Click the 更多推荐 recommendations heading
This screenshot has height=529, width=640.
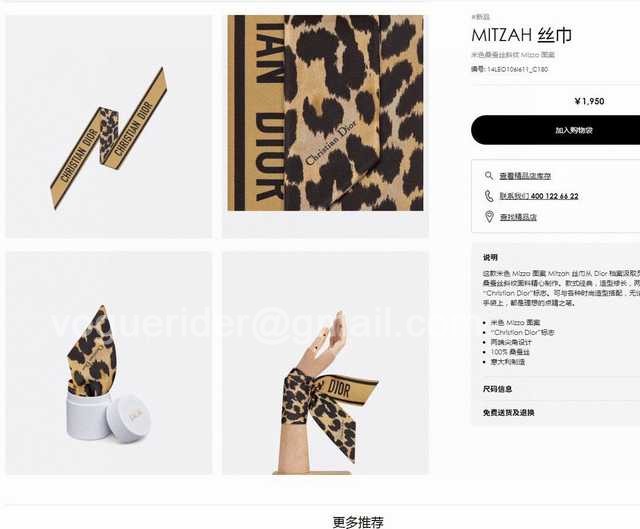click(x=358, y=522)
